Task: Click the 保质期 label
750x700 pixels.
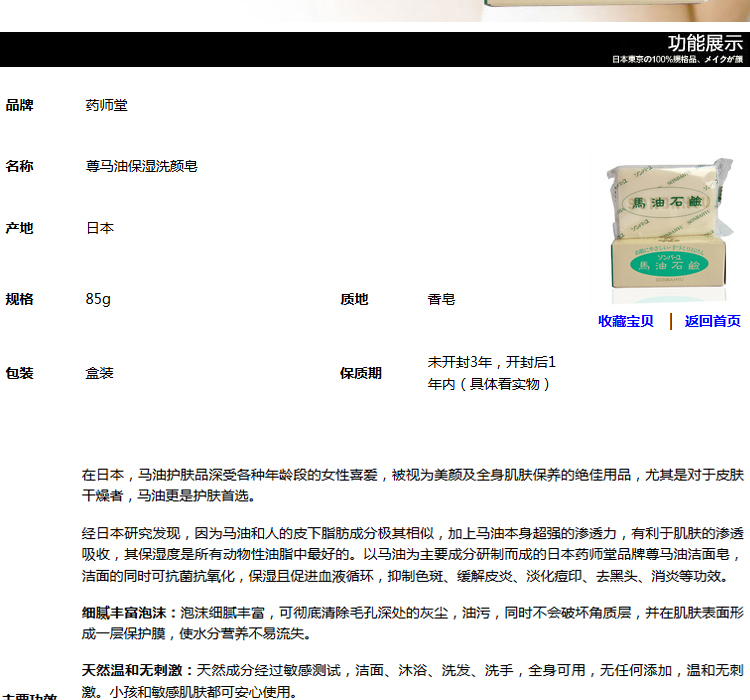Action: click(x=361, y=373)
